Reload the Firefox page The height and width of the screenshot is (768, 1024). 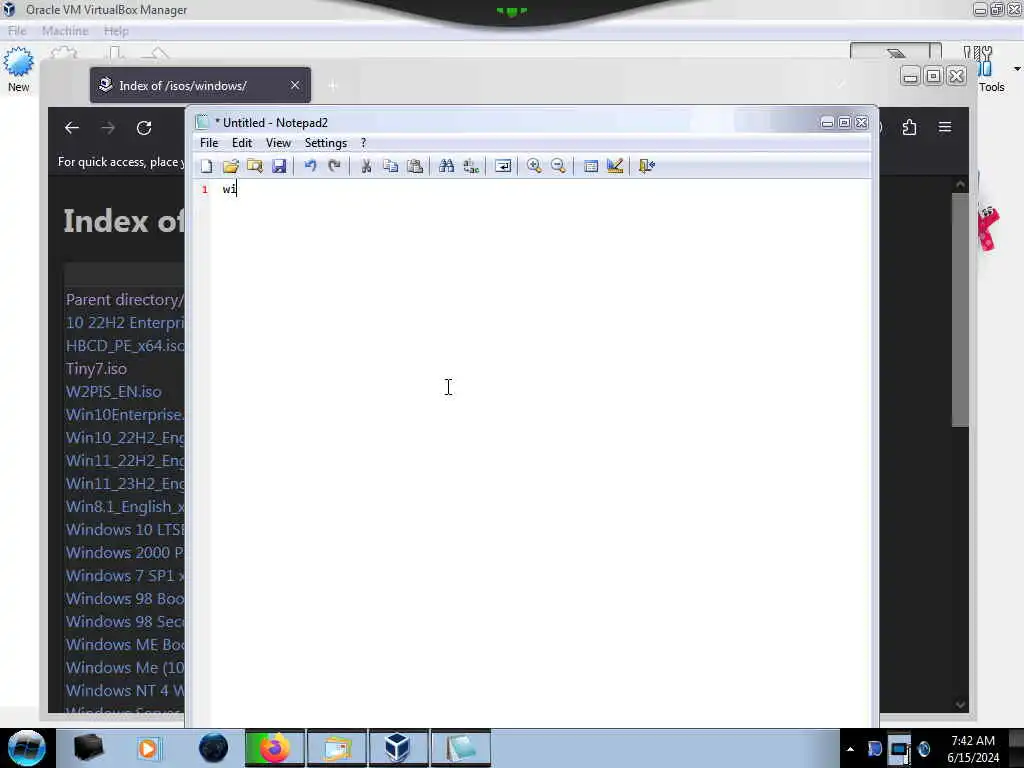click(x=144, y=128)
